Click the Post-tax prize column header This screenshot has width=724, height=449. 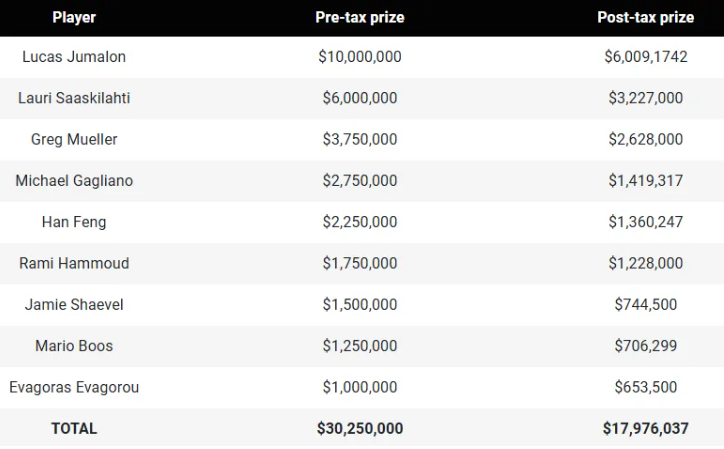coord(646,18)
